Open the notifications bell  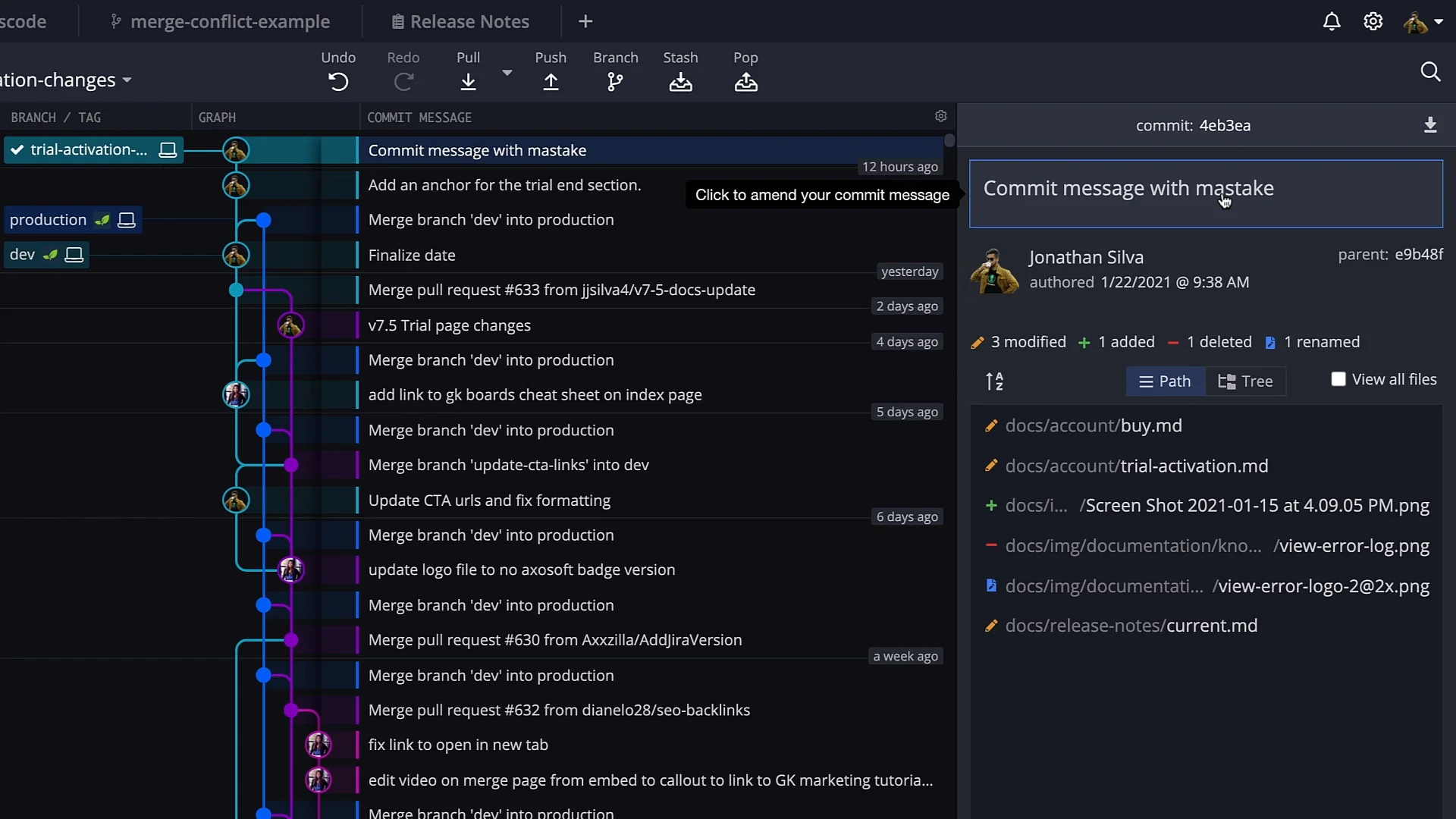(x=1332, y=21)
